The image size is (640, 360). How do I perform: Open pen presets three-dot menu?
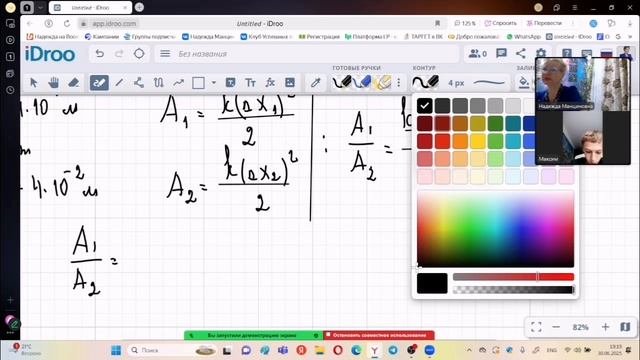tap(399, 83)
